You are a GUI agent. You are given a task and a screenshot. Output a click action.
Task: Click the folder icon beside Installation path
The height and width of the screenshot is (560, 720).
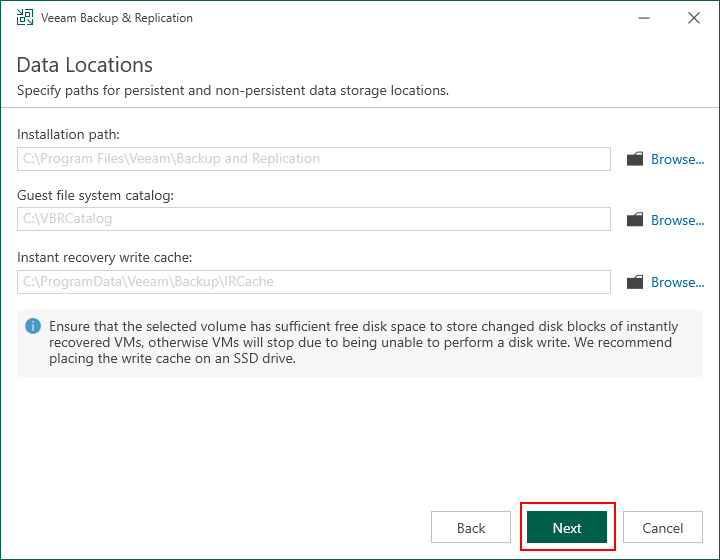click(635, 159)
